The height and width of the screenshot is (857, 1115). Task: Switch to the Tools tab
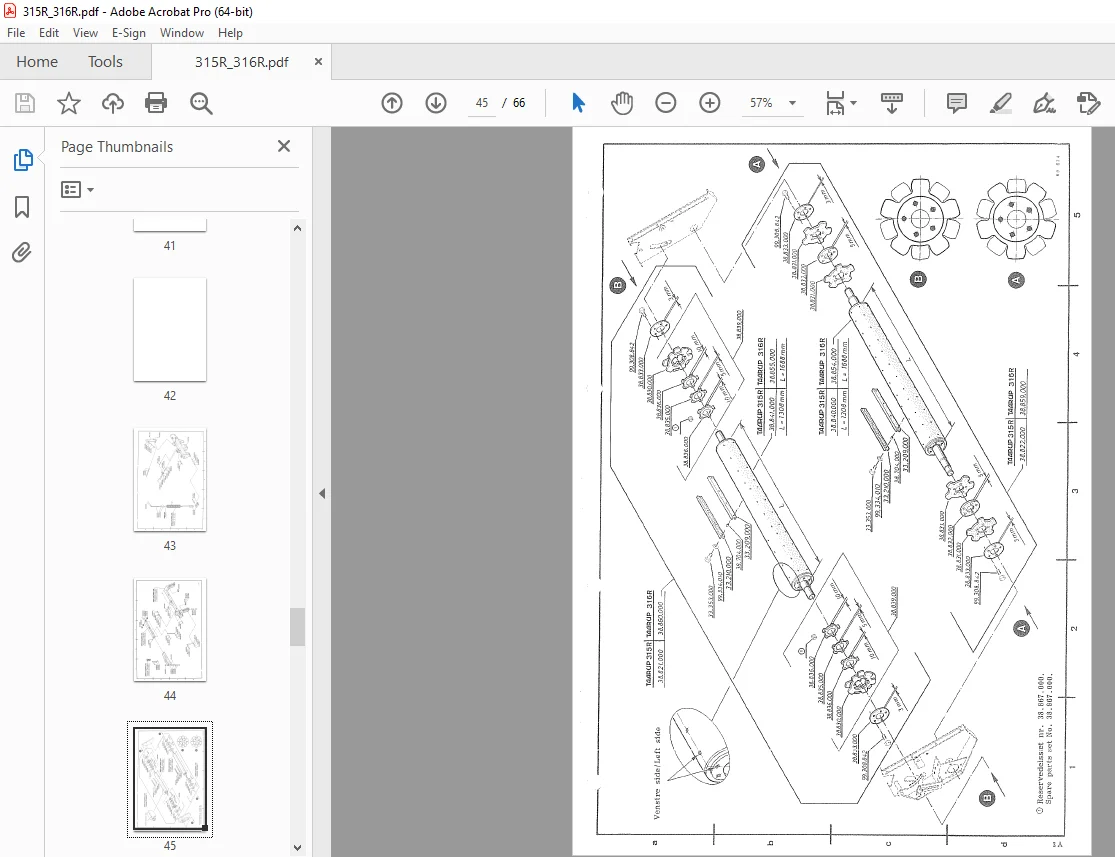click(105, 62)
